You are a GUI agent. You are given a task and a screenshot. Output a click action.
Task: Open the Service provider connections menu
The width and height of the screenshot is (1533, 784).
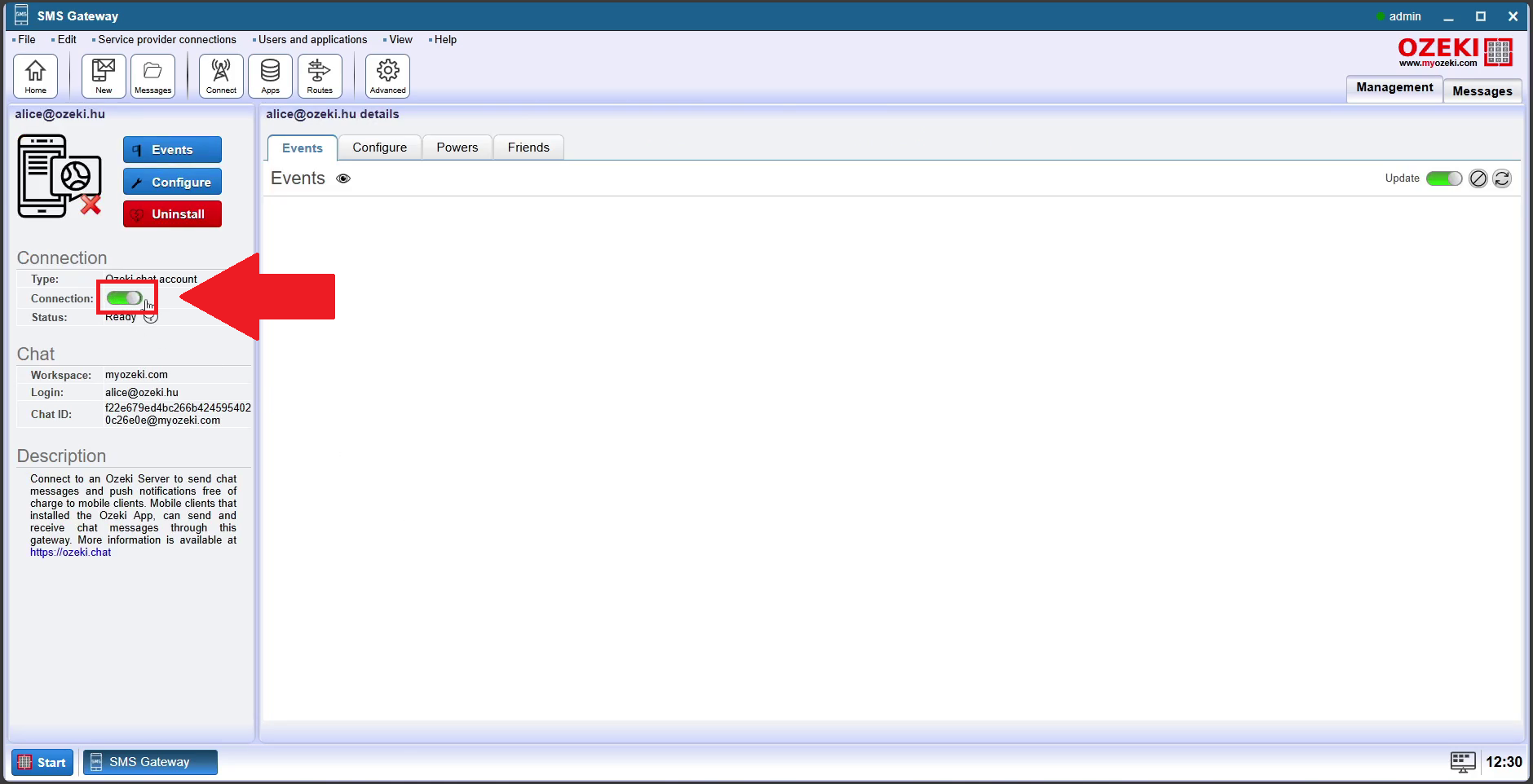(x=166, y=39)
